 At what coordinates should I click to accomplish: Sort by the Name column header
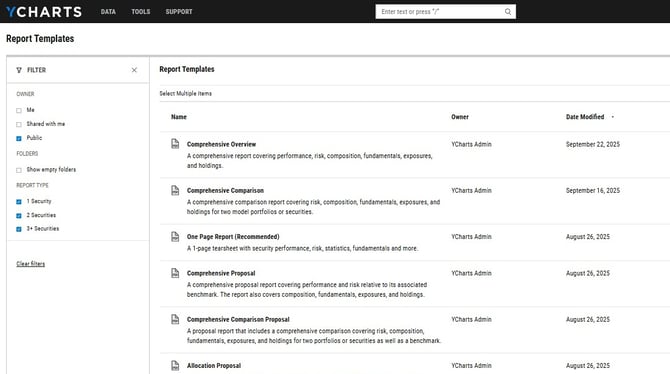tap(179, 117)
